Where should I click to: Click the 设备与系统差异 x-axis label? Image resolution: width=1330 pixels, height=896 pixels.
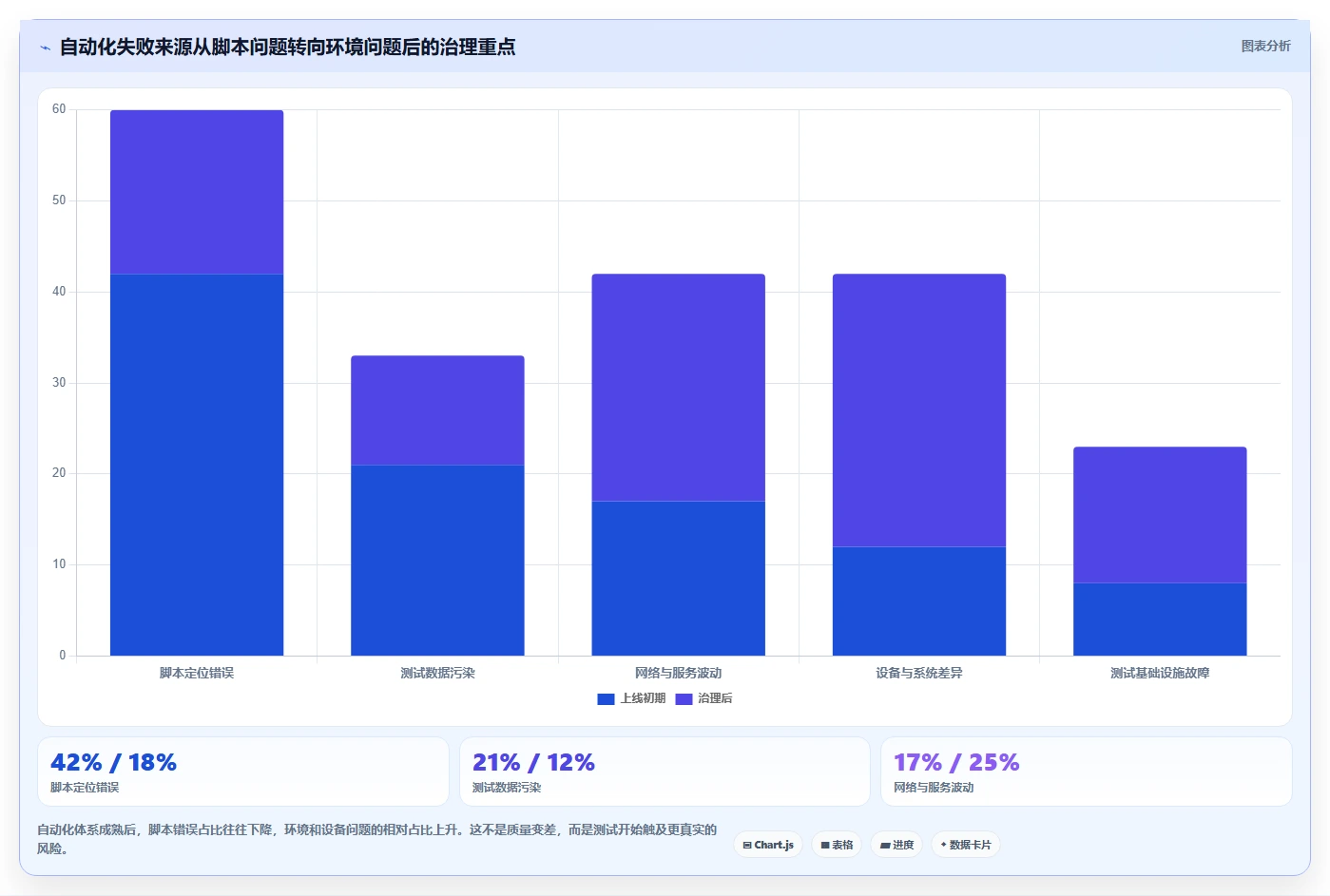tap(919, 673)
